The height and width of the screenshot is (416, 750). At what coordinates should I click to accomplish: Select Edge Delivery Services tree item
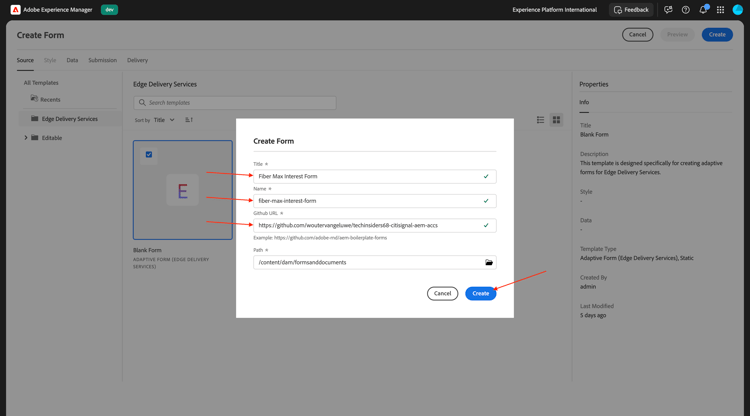(x=69, y=119)
